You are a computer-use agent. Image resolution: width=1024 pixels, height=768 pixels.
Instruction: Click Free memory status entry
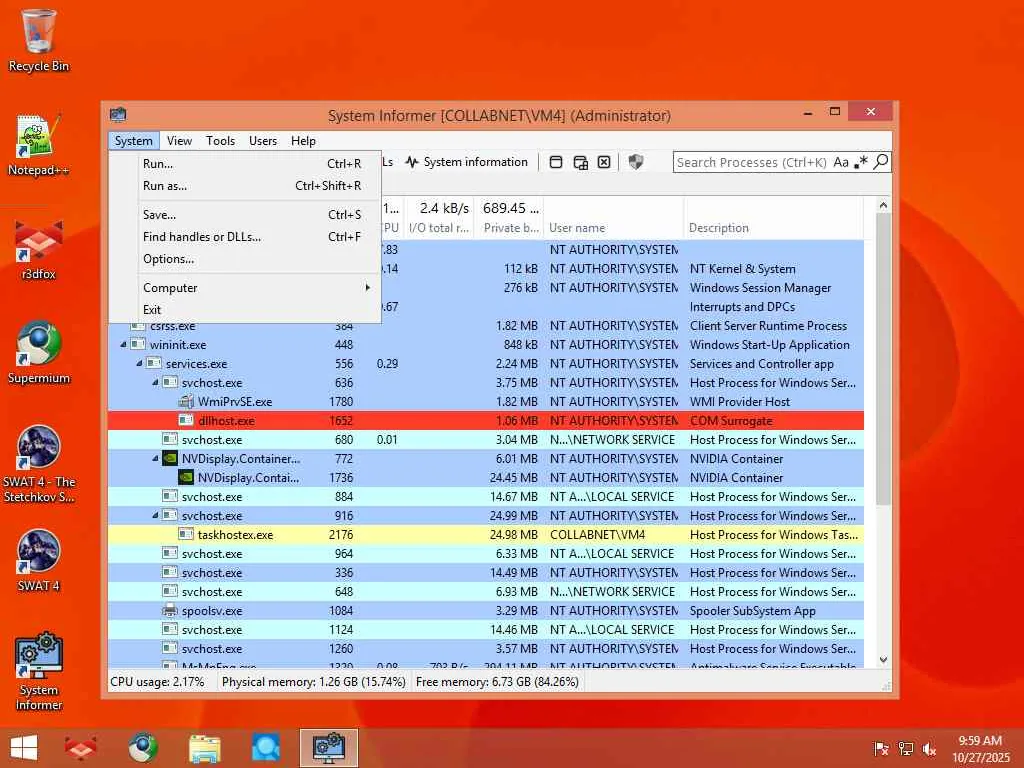[x=497, y=682]
